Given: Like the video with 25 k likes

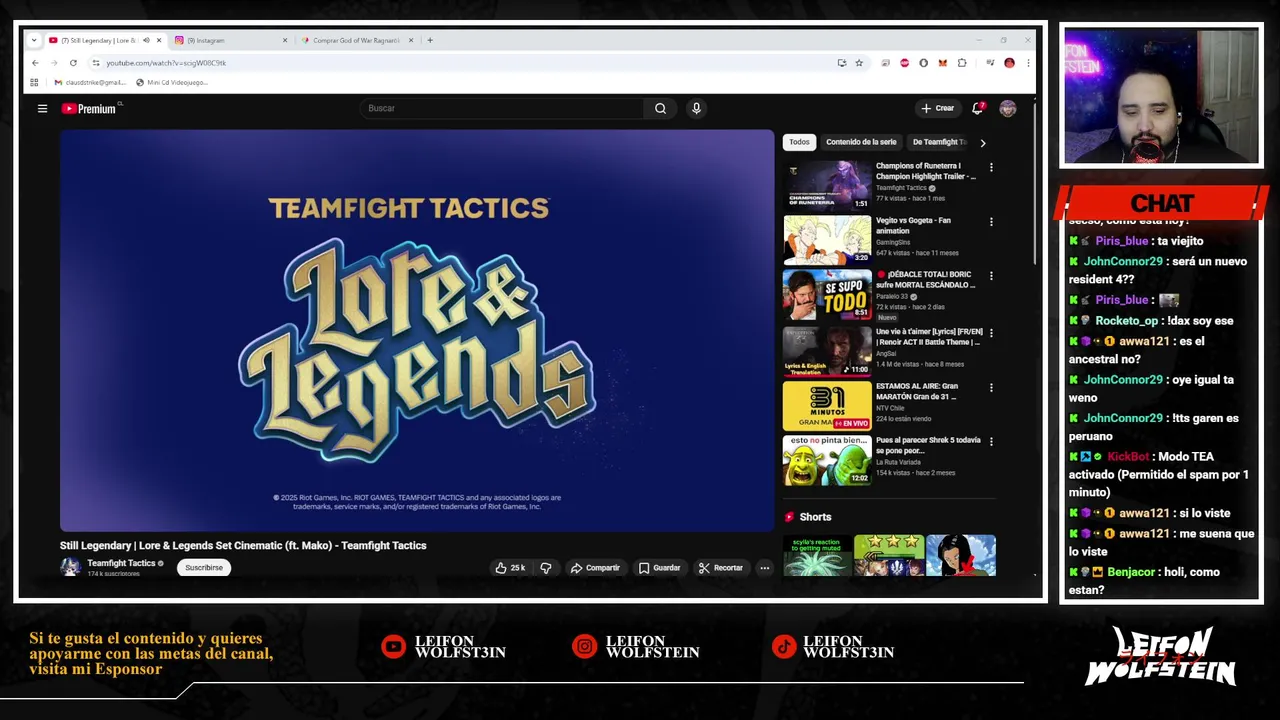Looking at the screenshot, I should click(510, 568).
